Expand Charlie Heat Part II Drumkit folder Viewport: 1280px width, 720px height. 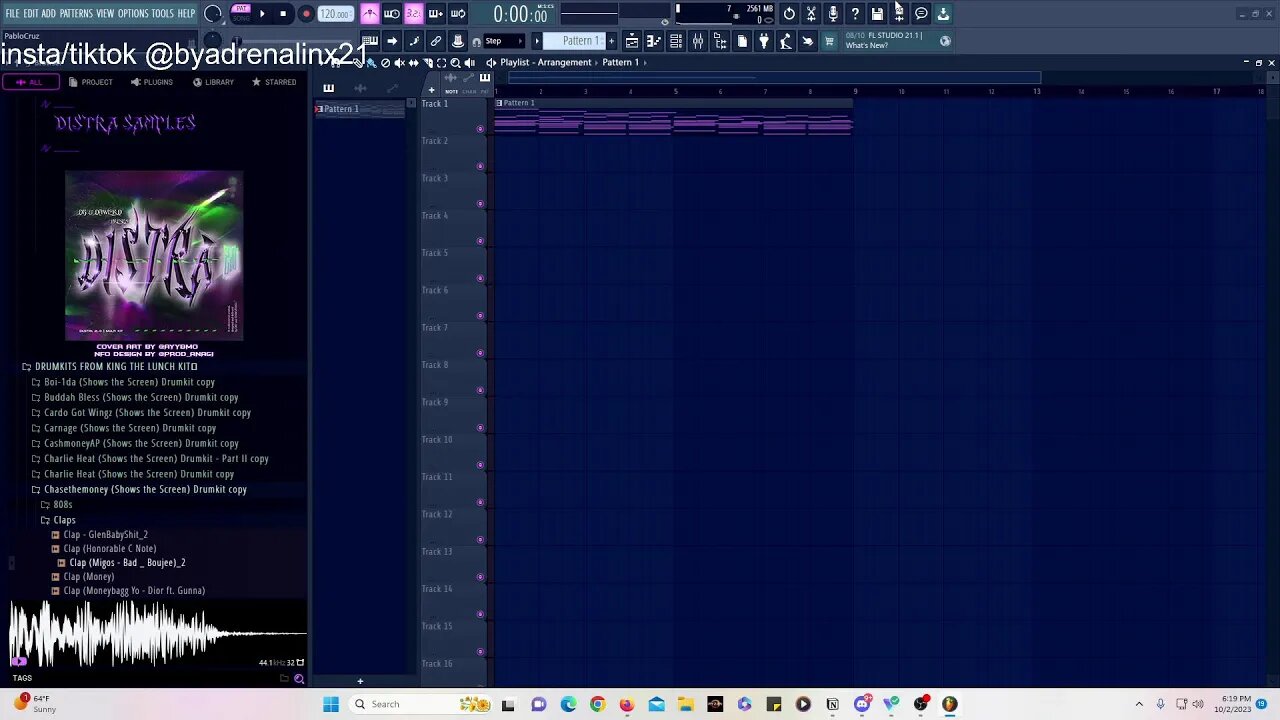150,459
